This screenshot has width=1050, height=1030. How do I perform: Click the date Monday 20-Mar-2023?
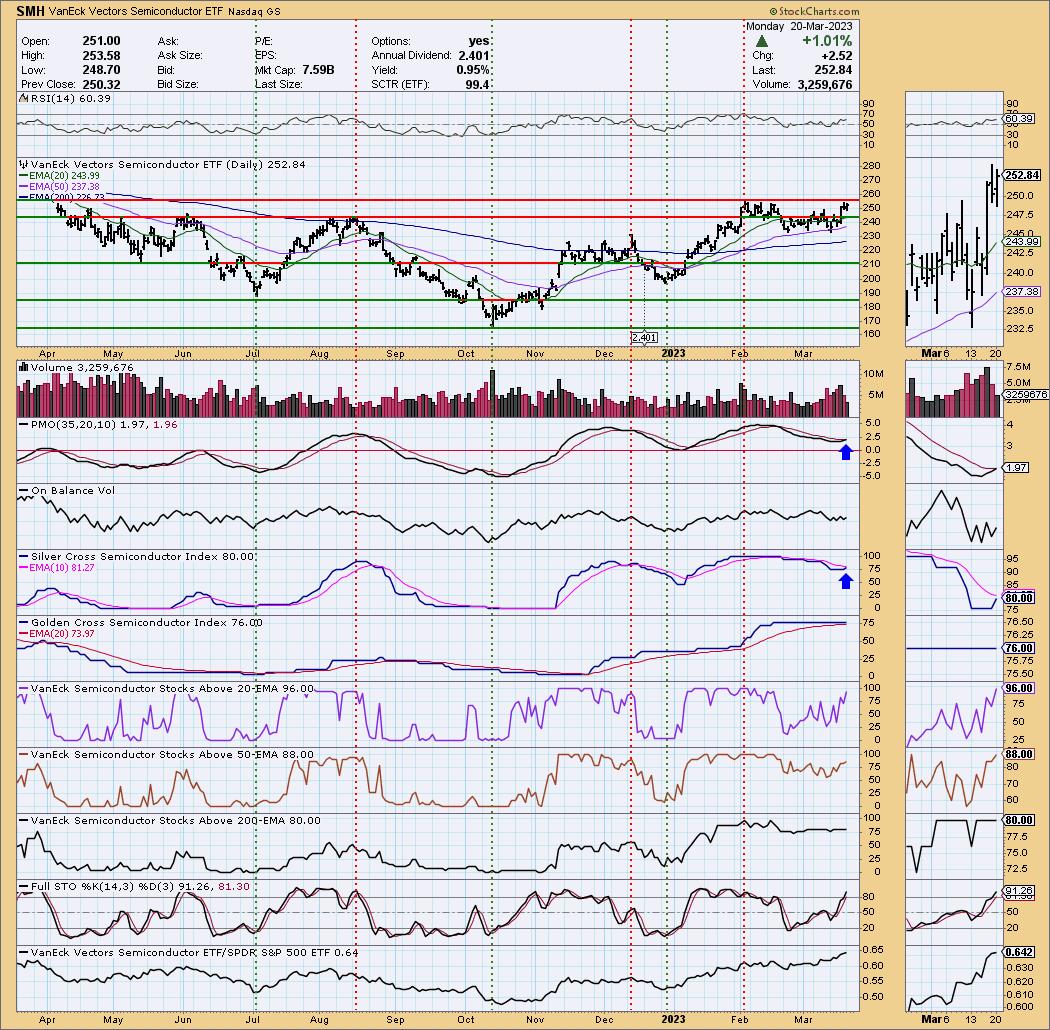click(x=800, y=26)
